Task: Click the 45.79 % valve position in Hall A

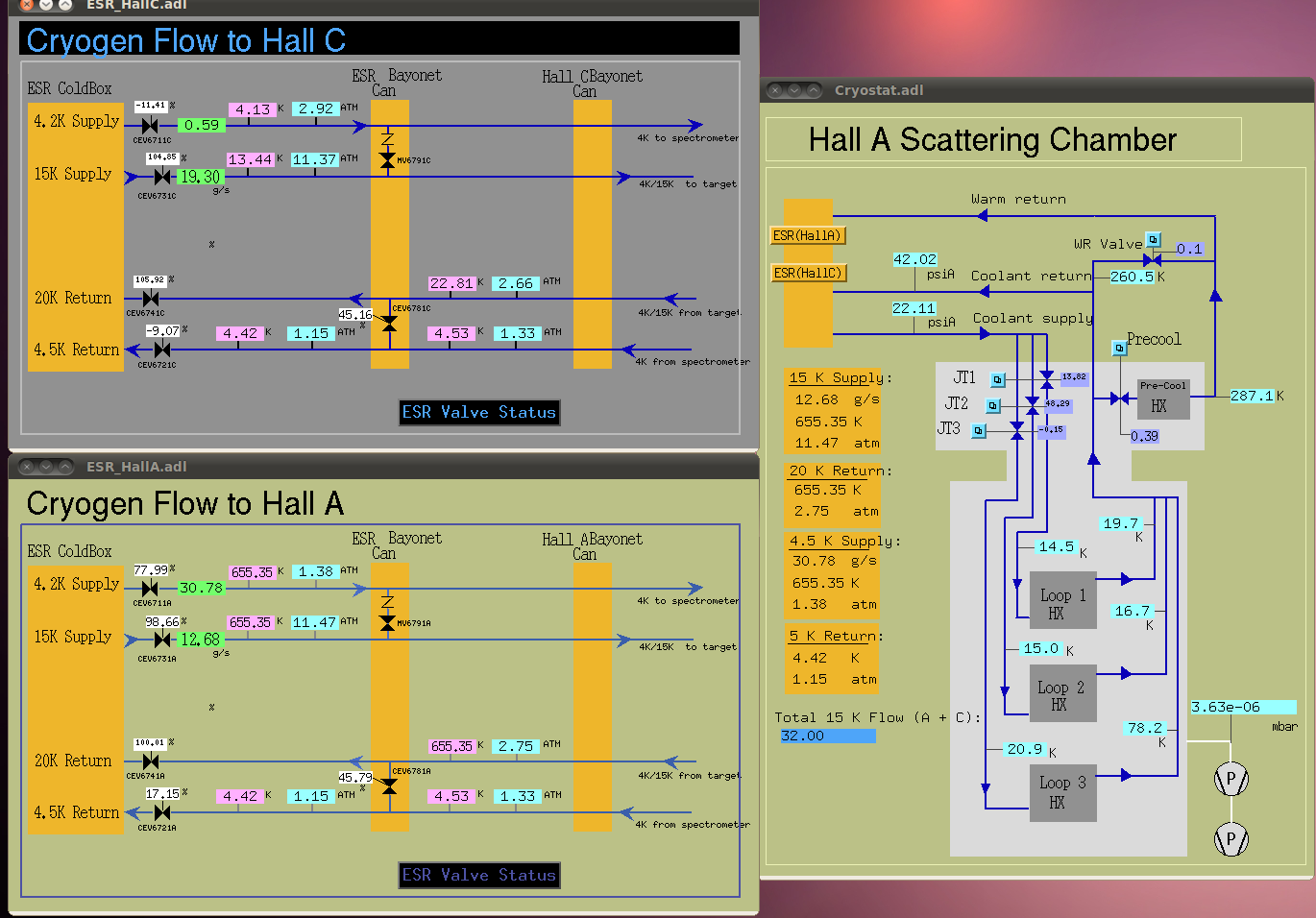Action: coord(354,777)
